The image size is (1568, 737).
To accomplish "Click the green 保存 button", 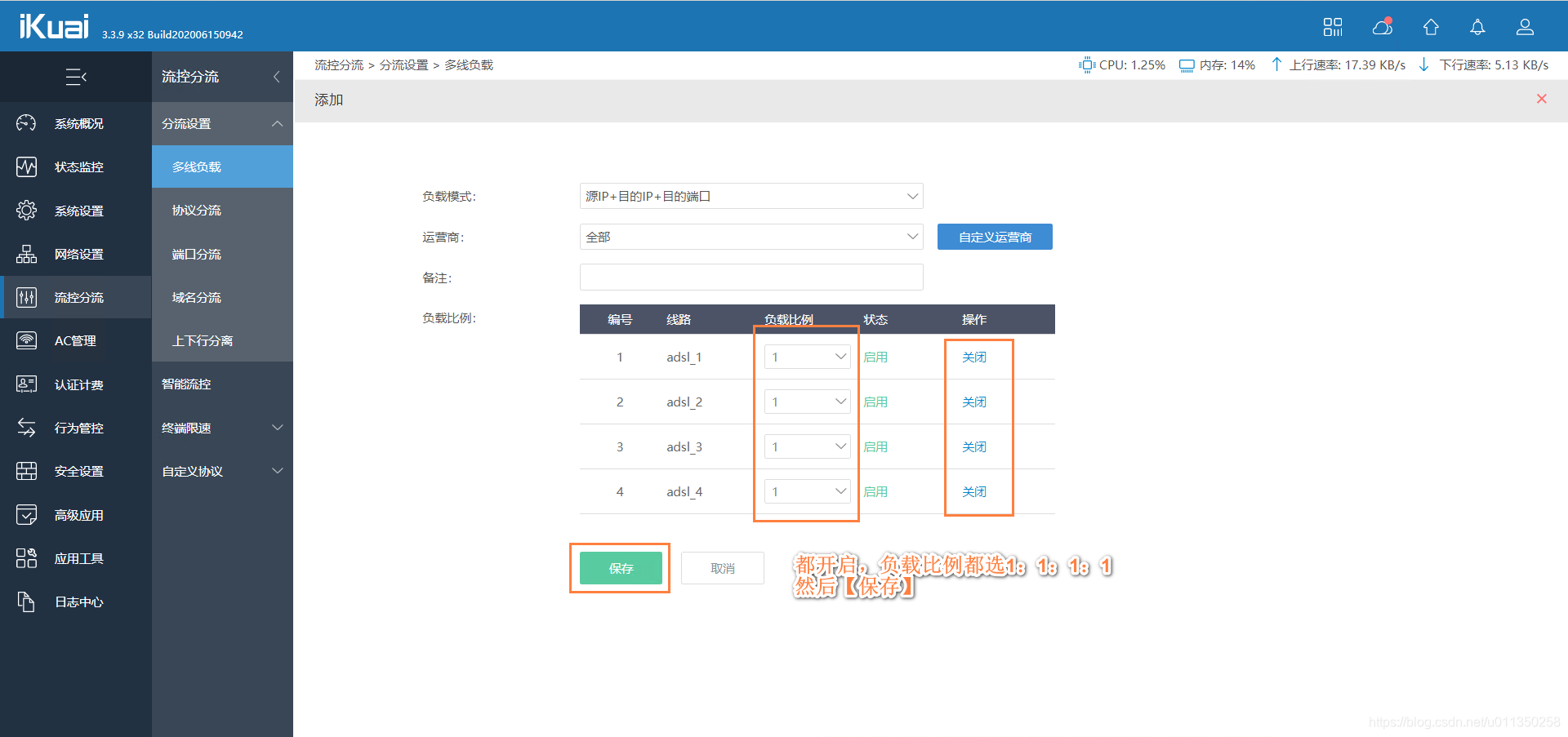I will (621, 568).
